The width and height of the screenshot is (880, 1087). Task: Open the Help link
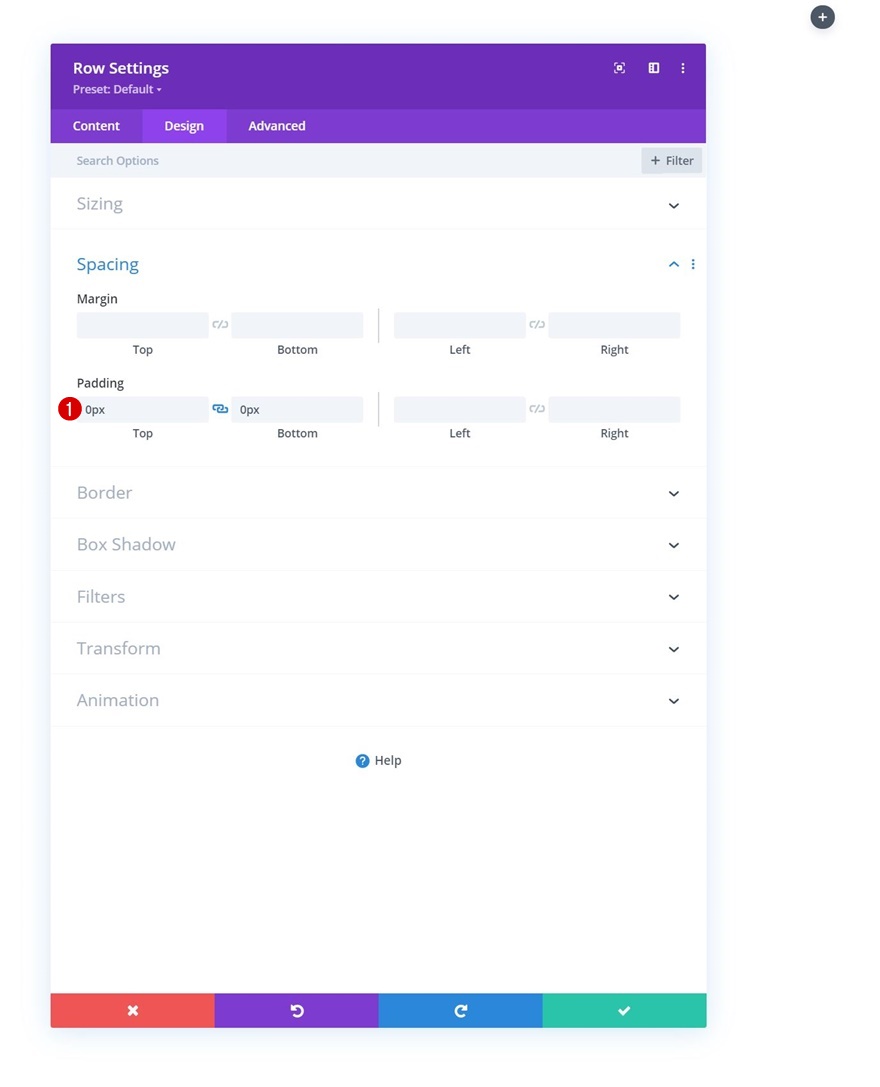pos(379,760)
